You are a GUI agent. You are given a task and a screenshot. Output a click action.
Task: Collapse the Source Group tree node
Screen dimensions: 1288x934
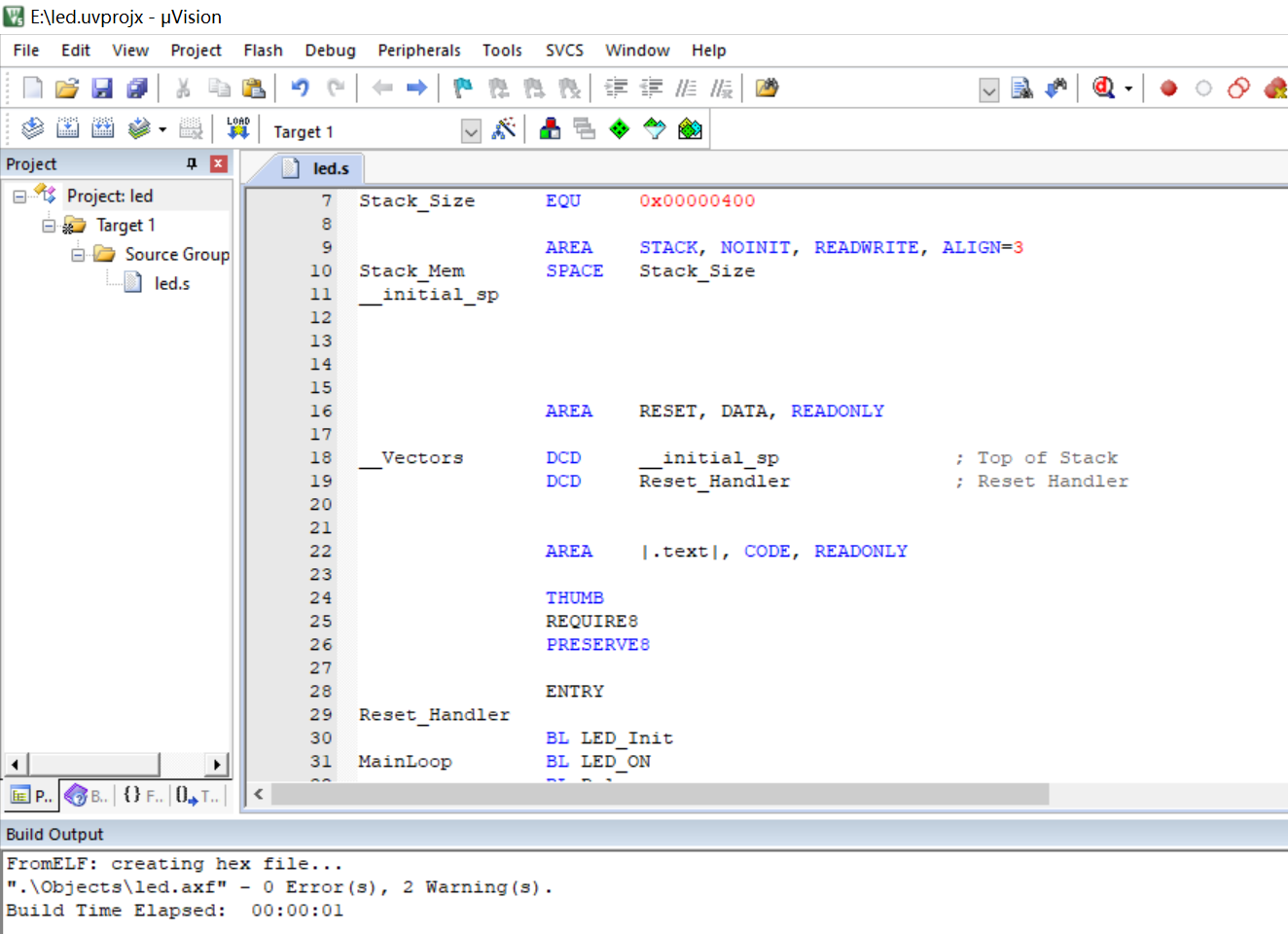click(78, 255)
